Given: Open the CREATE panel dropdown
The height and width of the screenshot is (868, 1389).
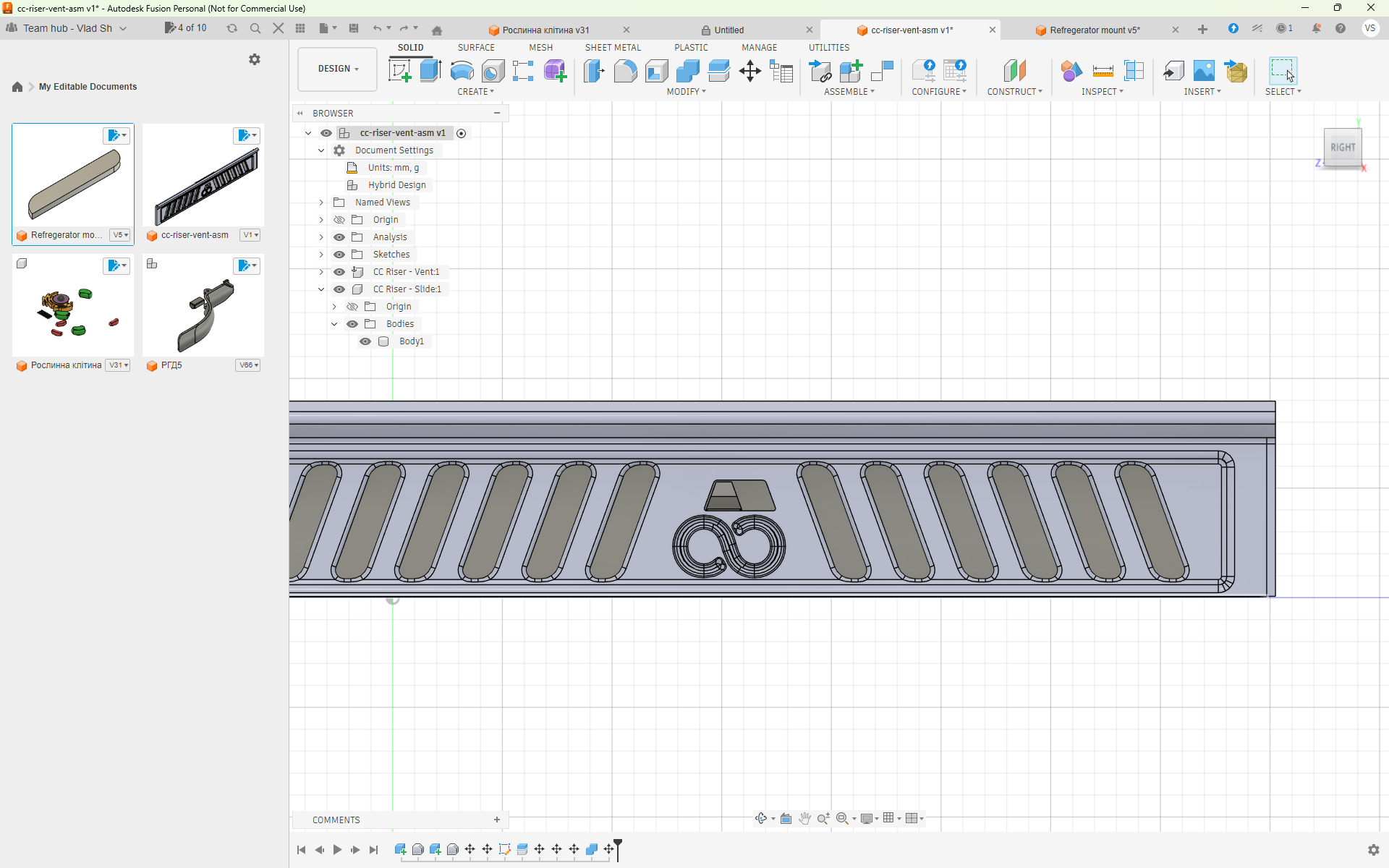Looking at the screenshot, I should pos(475,92).
